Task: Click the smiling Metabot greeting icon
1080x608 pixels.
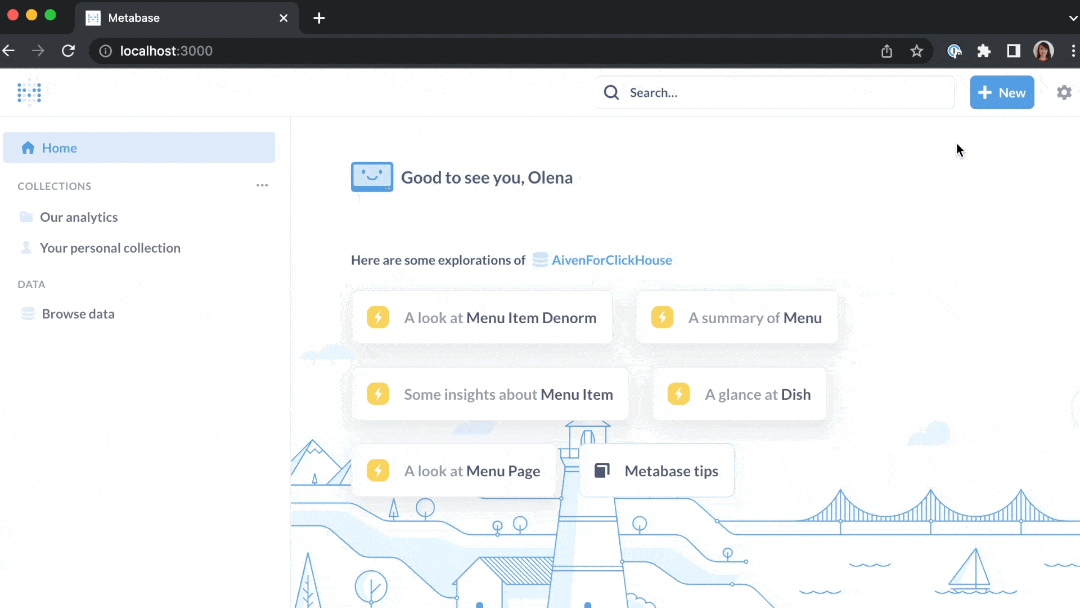Action: click(x=372, y=177)
